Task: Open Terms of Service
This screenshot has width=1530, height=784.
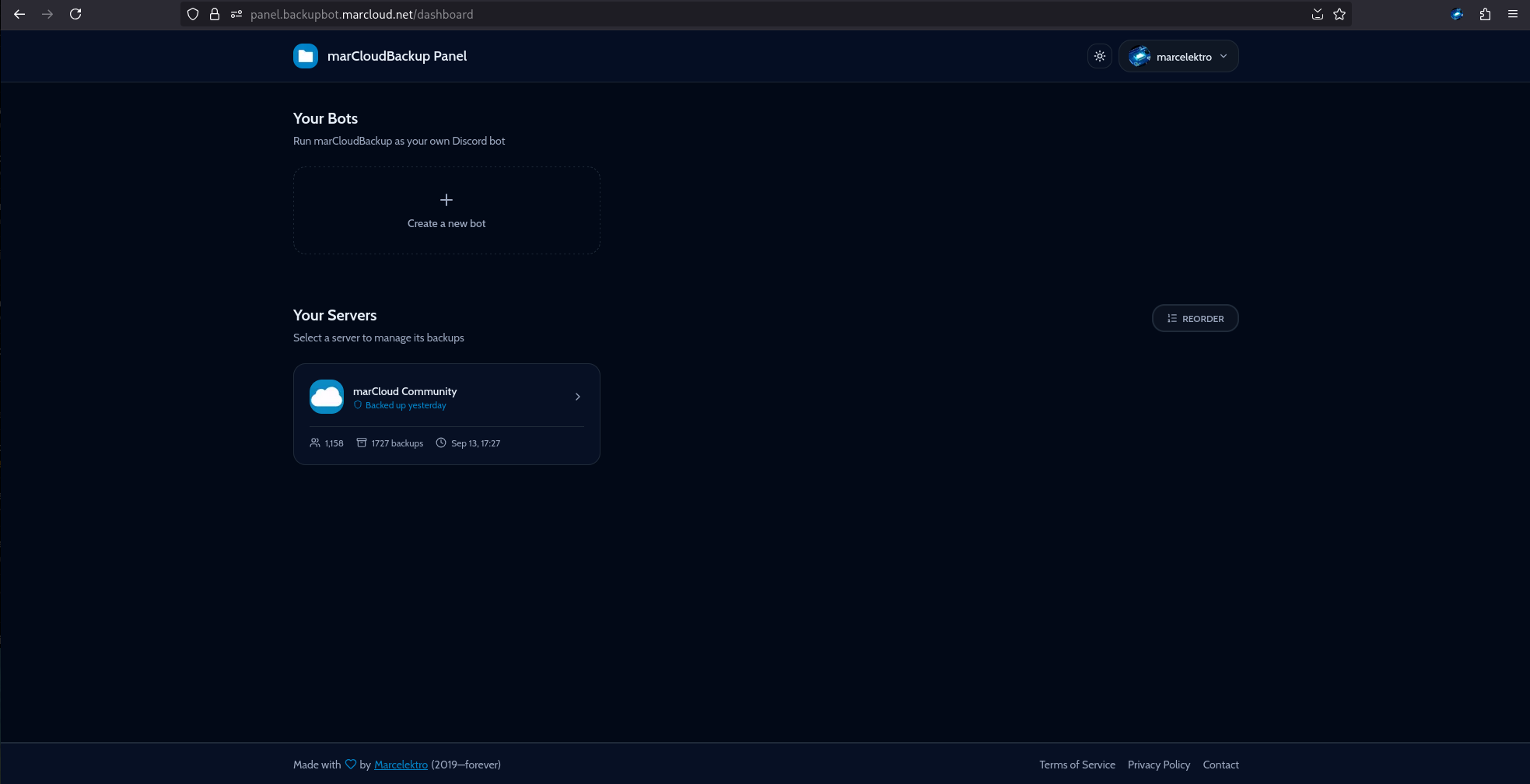Action: [1077, 765]
